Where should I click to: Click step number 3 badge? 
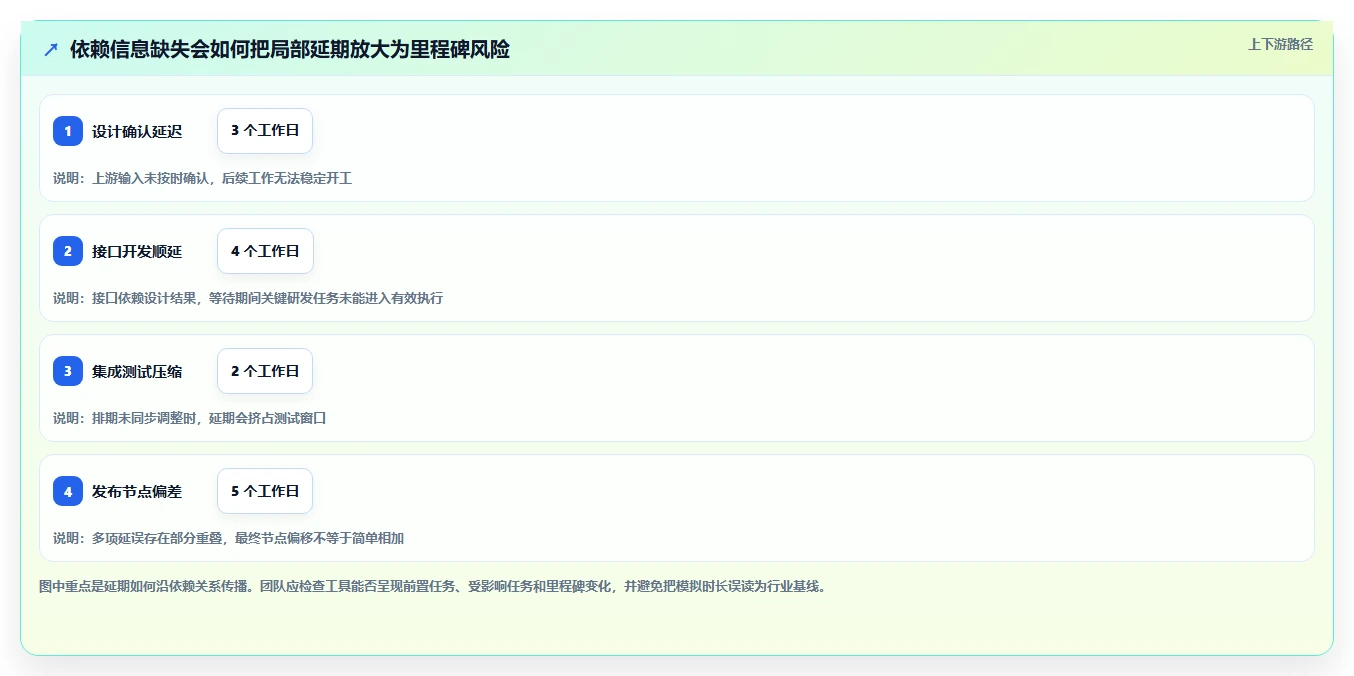(68, 371)
